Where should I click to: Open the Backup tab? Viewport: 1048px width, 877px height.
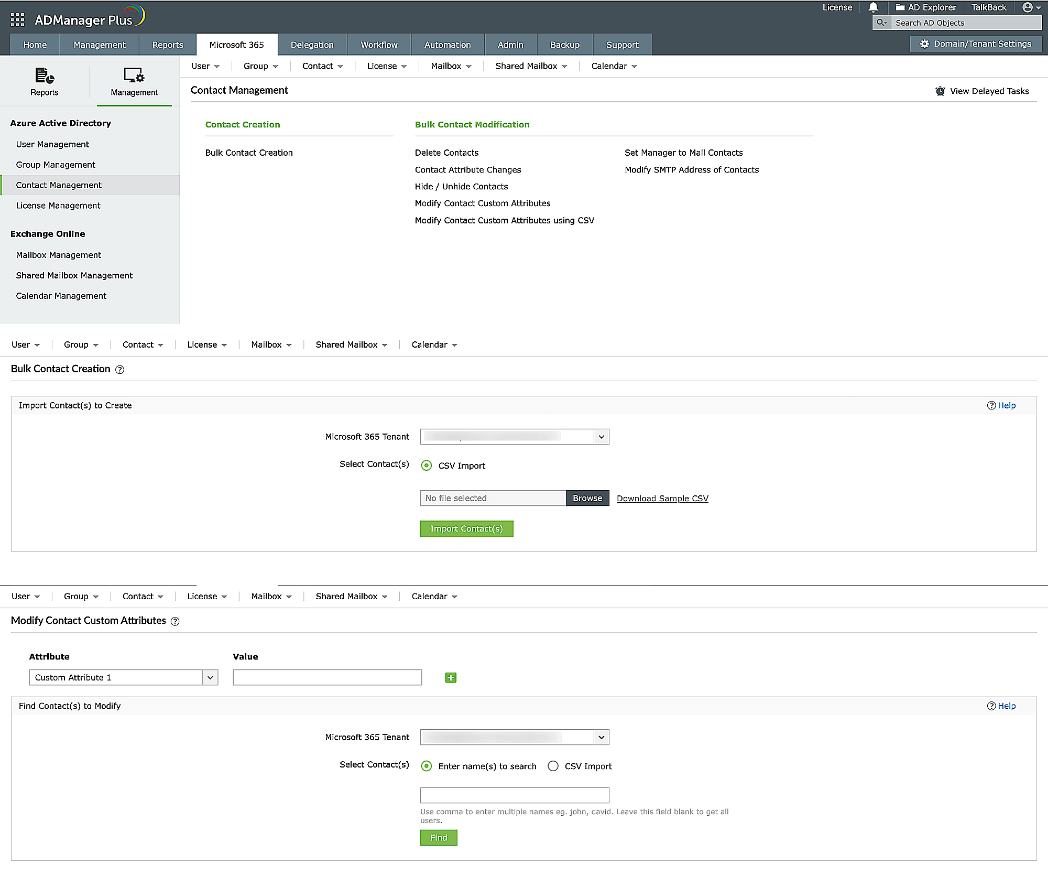coord(565,45)
